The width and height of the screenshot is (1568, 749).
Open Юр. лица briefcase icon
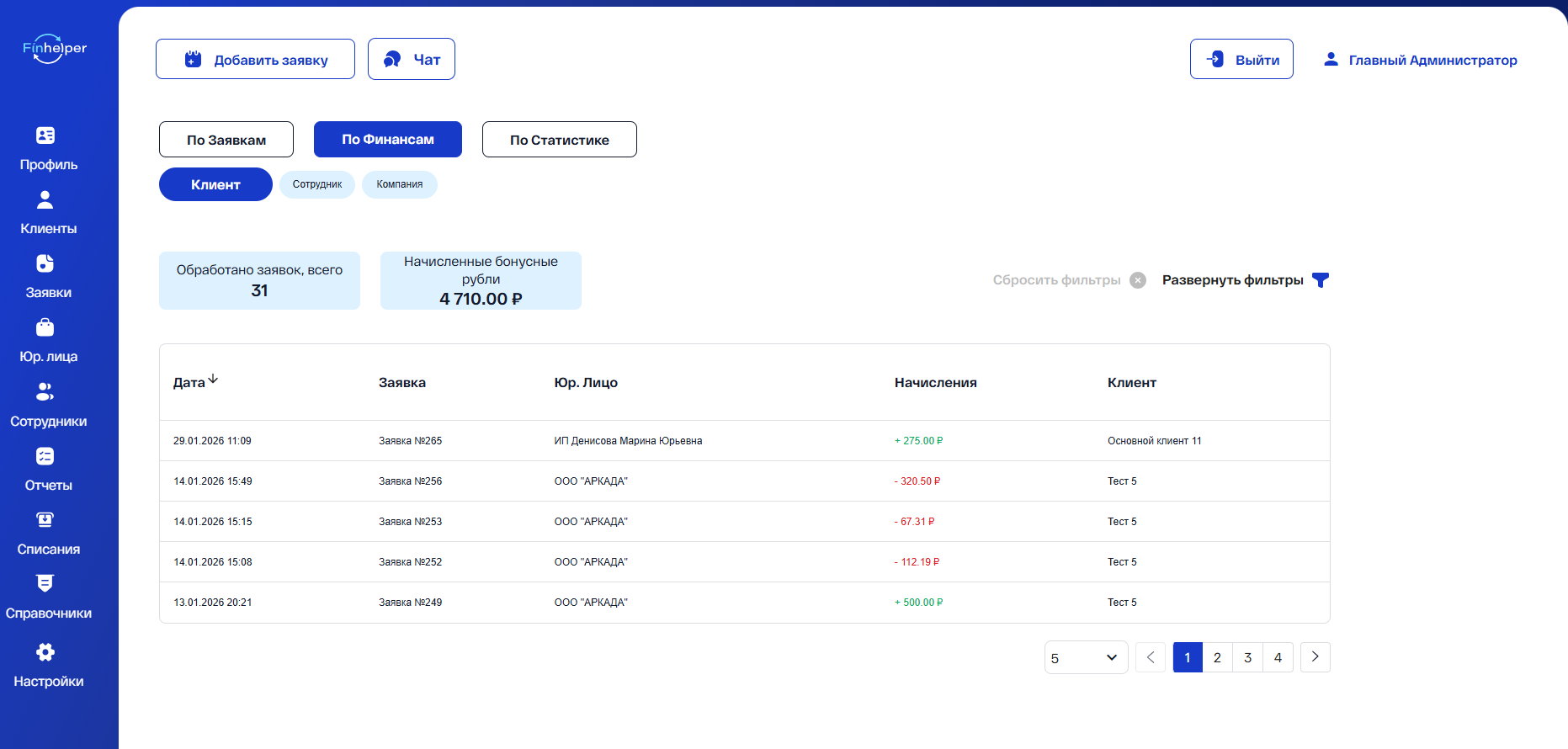pos(45,327)
